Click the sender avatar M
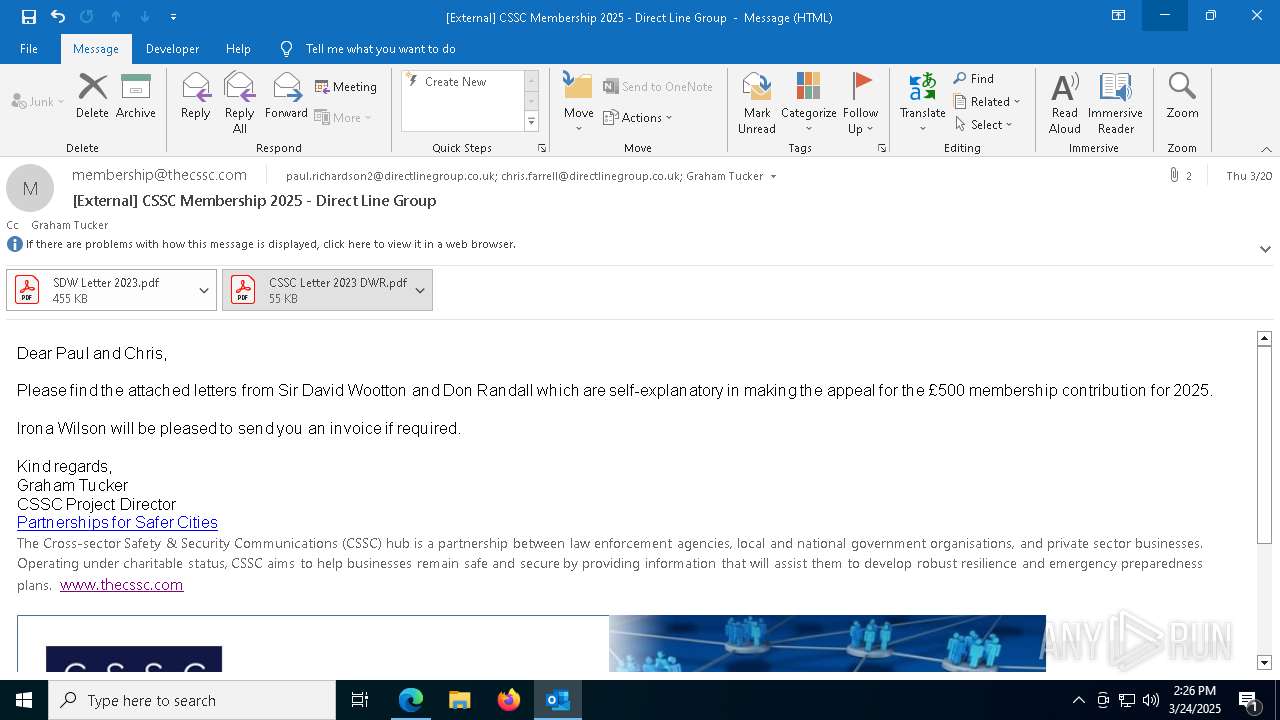1280x720 pixels. tap(30, 188)
